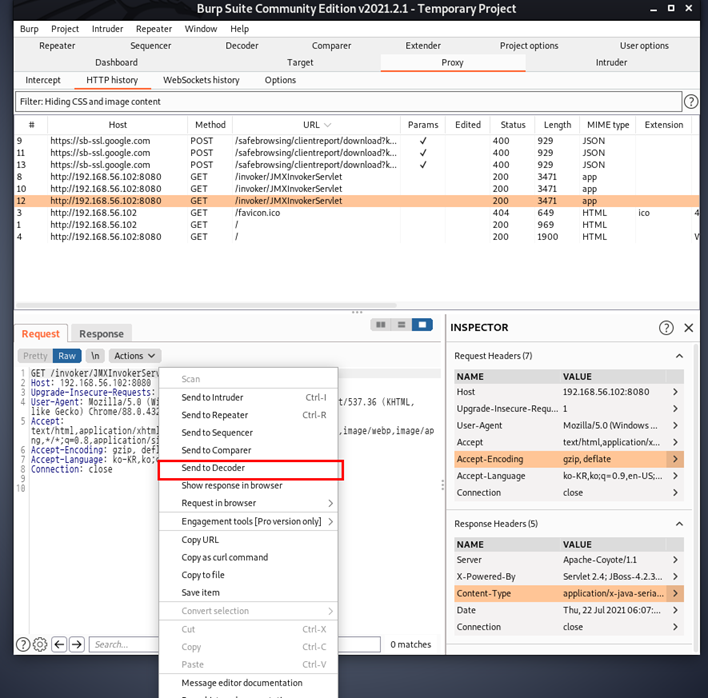Select the X-Powered-By response header row
The width and height of the screenshot is (708, 698).
[x=569, y=577]
